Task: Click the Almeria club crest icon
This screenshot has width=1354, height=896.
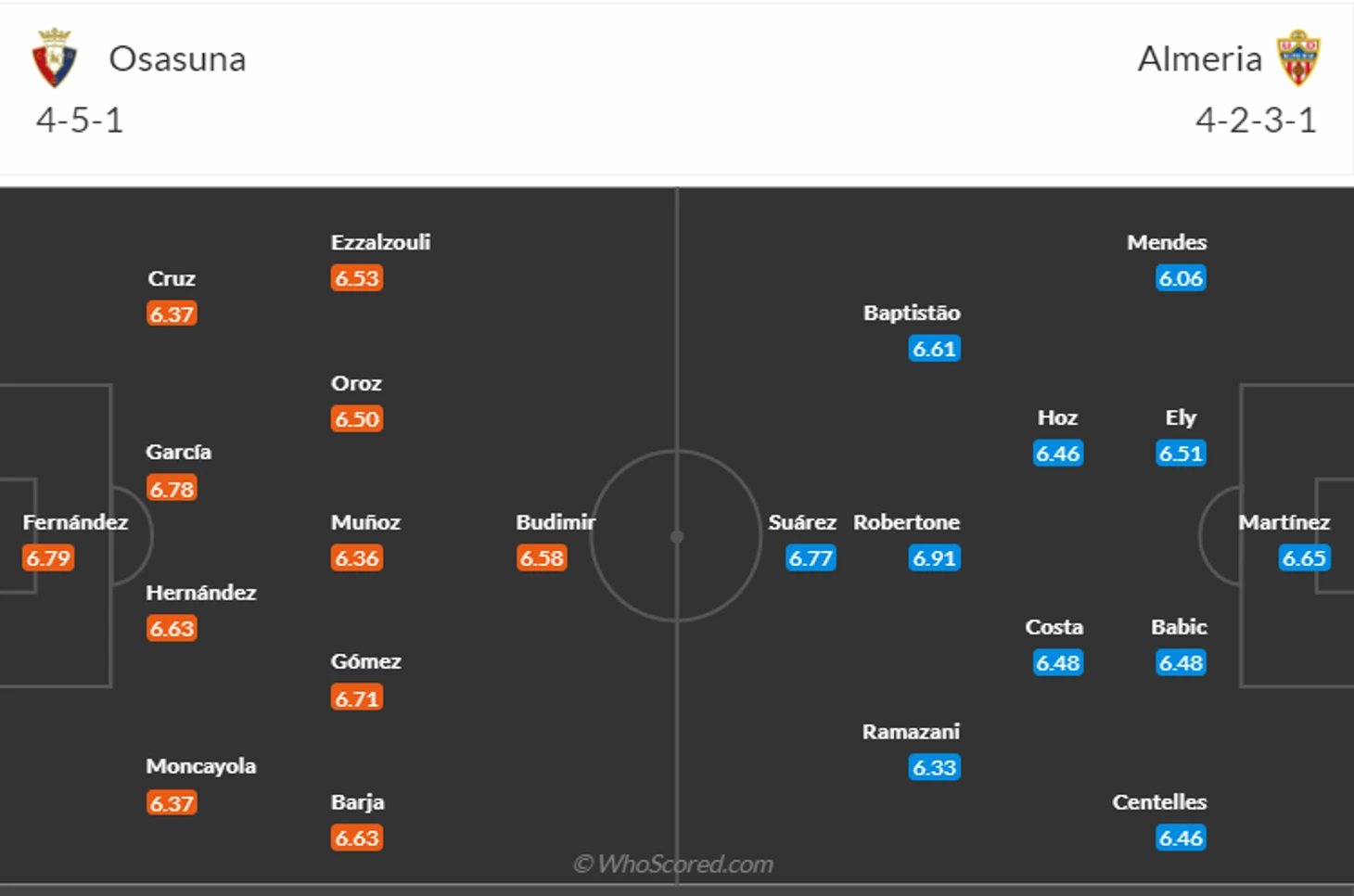Action: (1298, 58)
